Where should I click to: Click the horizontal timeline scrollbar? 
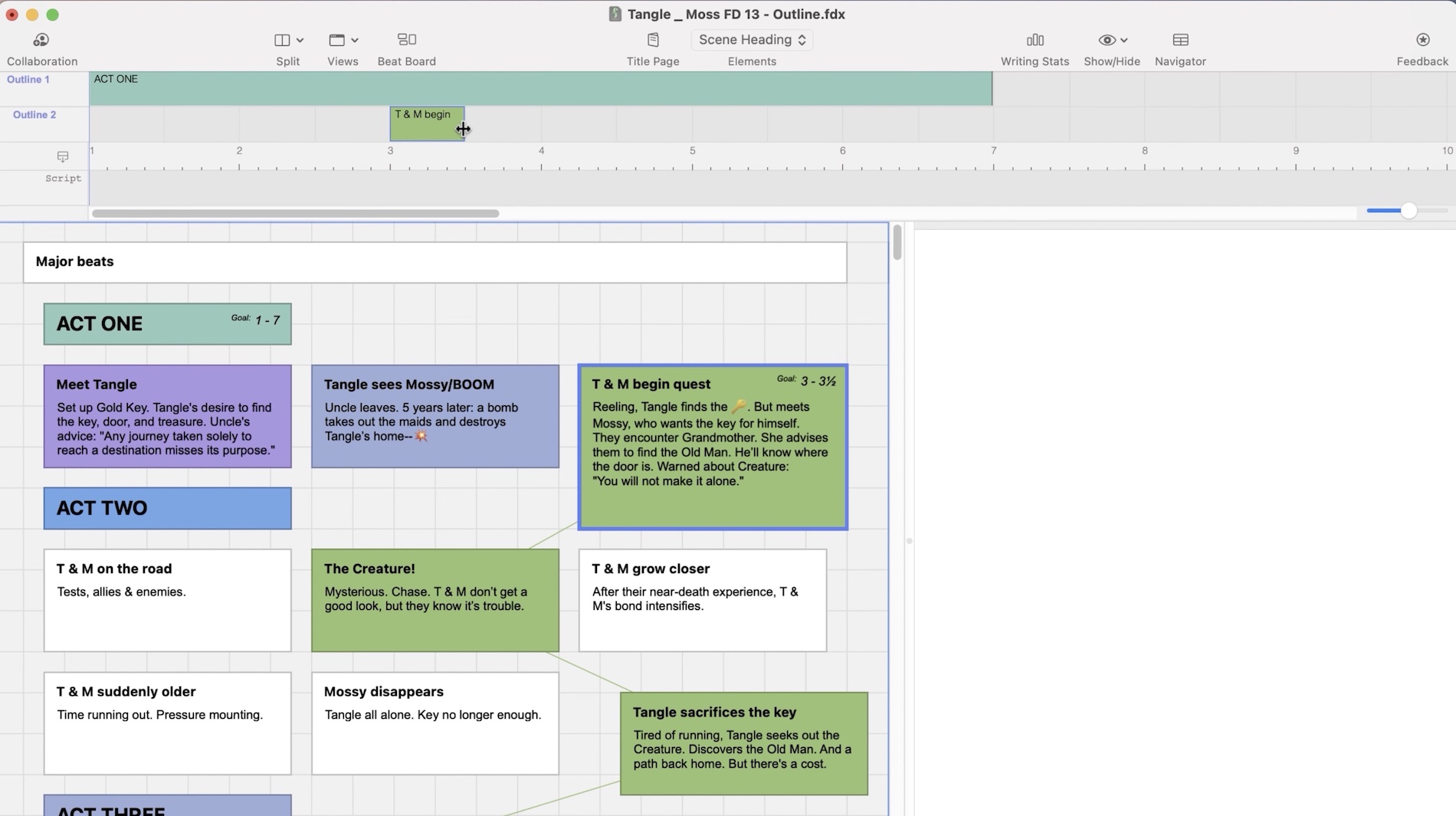pyautogui.click(x=295, y=214)
